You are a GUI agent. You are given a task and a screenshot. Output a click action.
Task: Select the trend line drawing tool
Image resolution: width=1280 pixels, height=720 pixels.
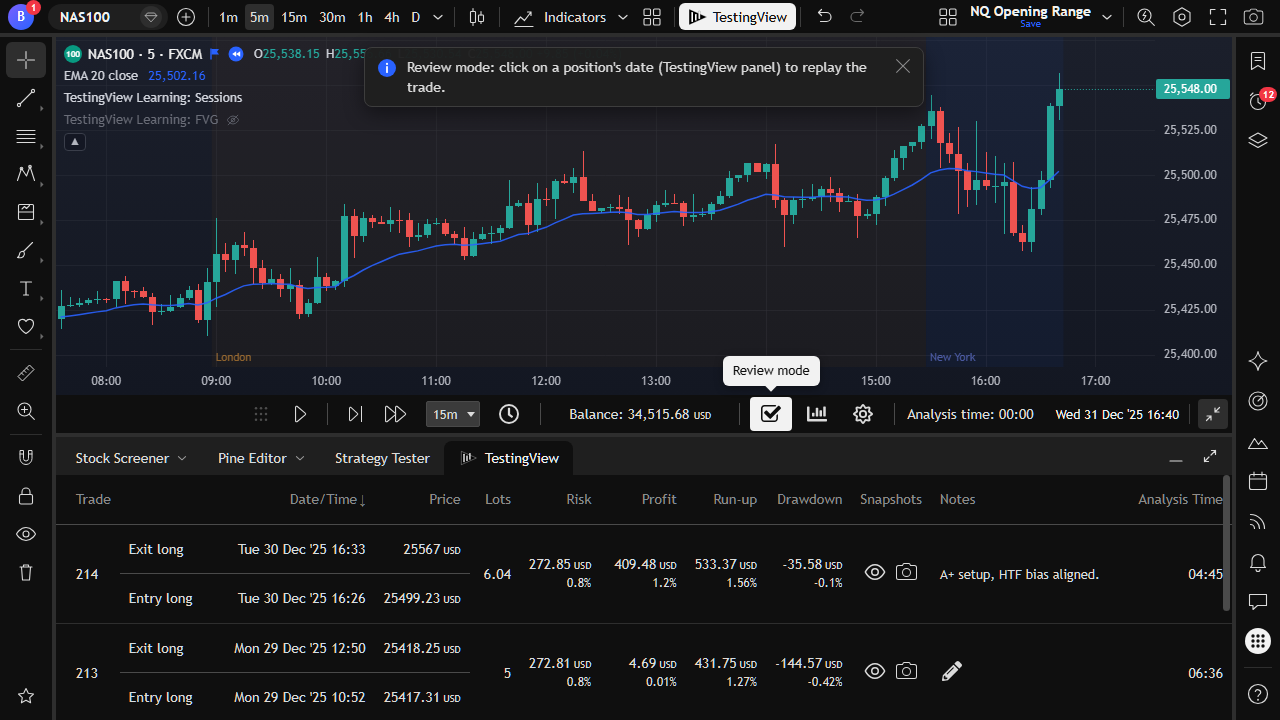[x=26, y=98]
